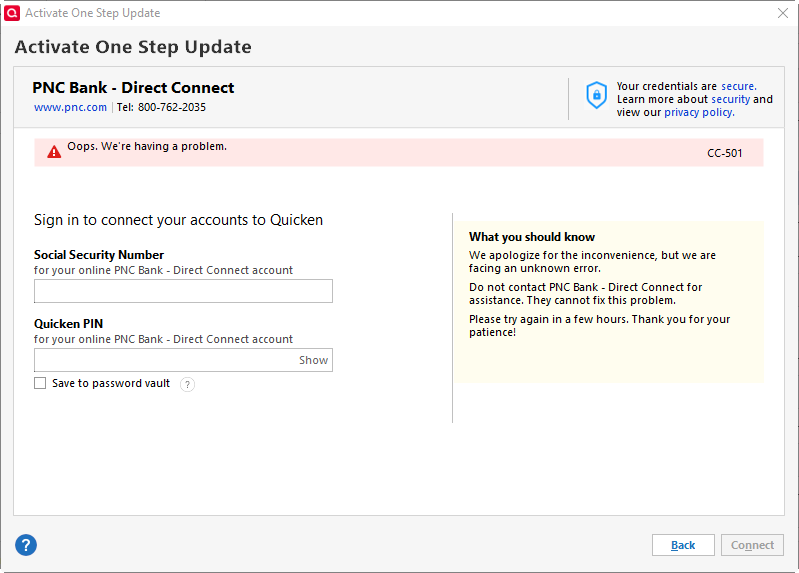Close the Activate One Step Update window
This screenshot has height=573, width=799.
tap(782, 13)
